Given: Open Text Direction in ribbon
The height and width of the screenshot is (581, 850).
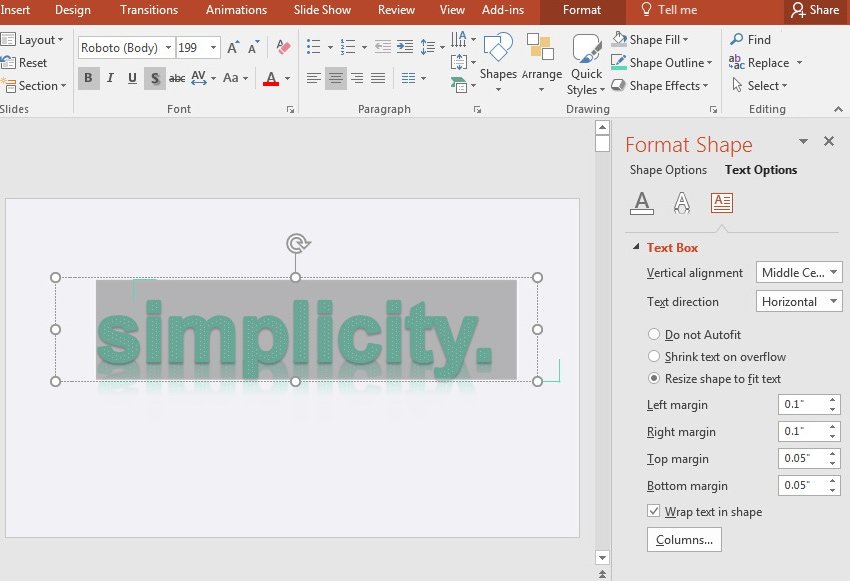Looking at the screenshot, I should coord(463,39).
